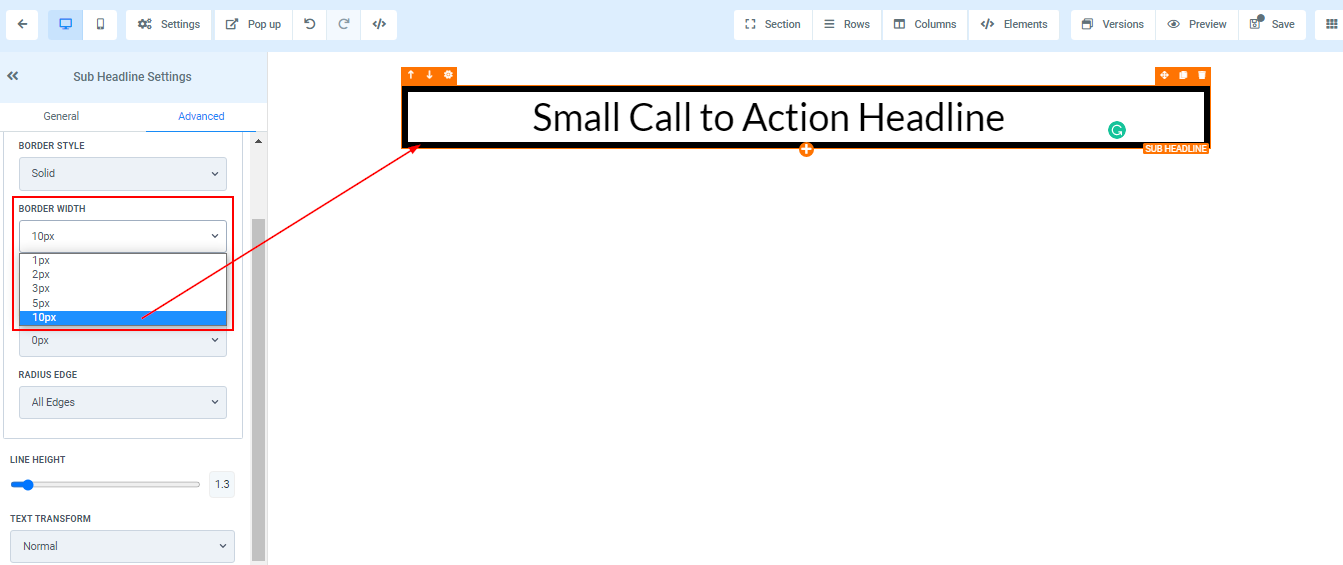Add new element with plus icon

[x=806, y=150]
